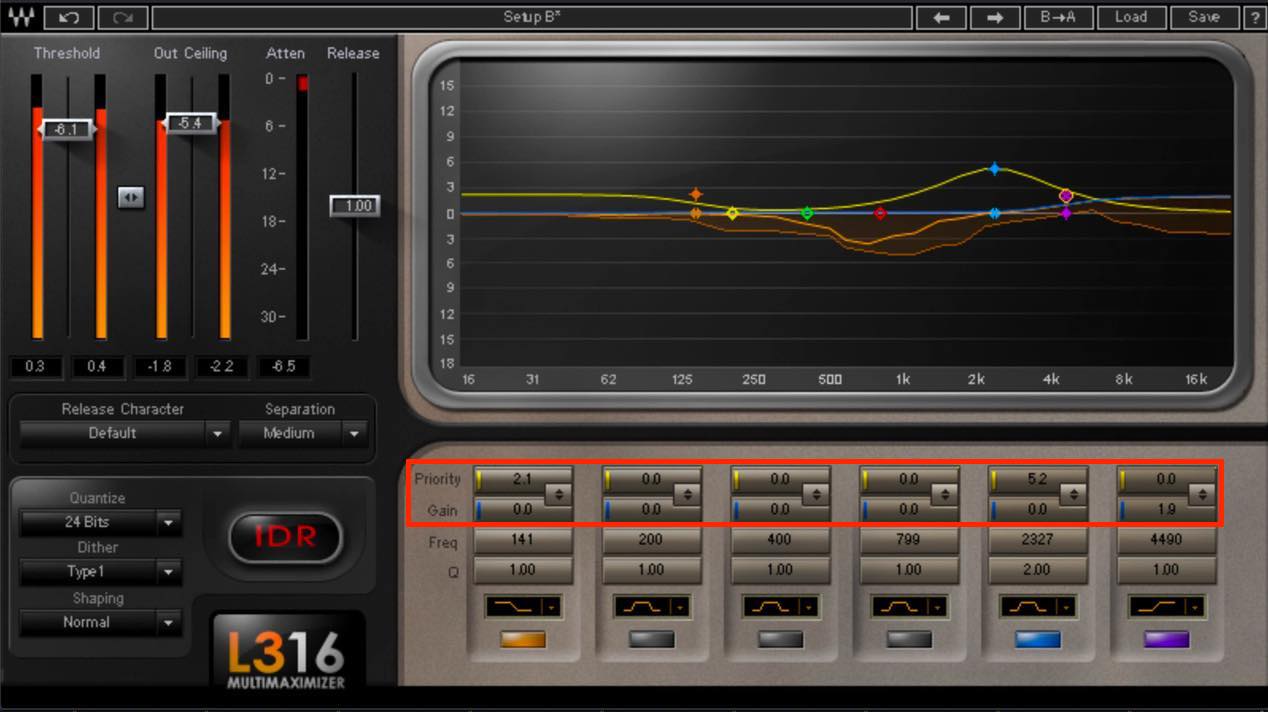1268x712 pixels.
Task: Toggle the orange 141 Hz band button
Action: point(522,639)
